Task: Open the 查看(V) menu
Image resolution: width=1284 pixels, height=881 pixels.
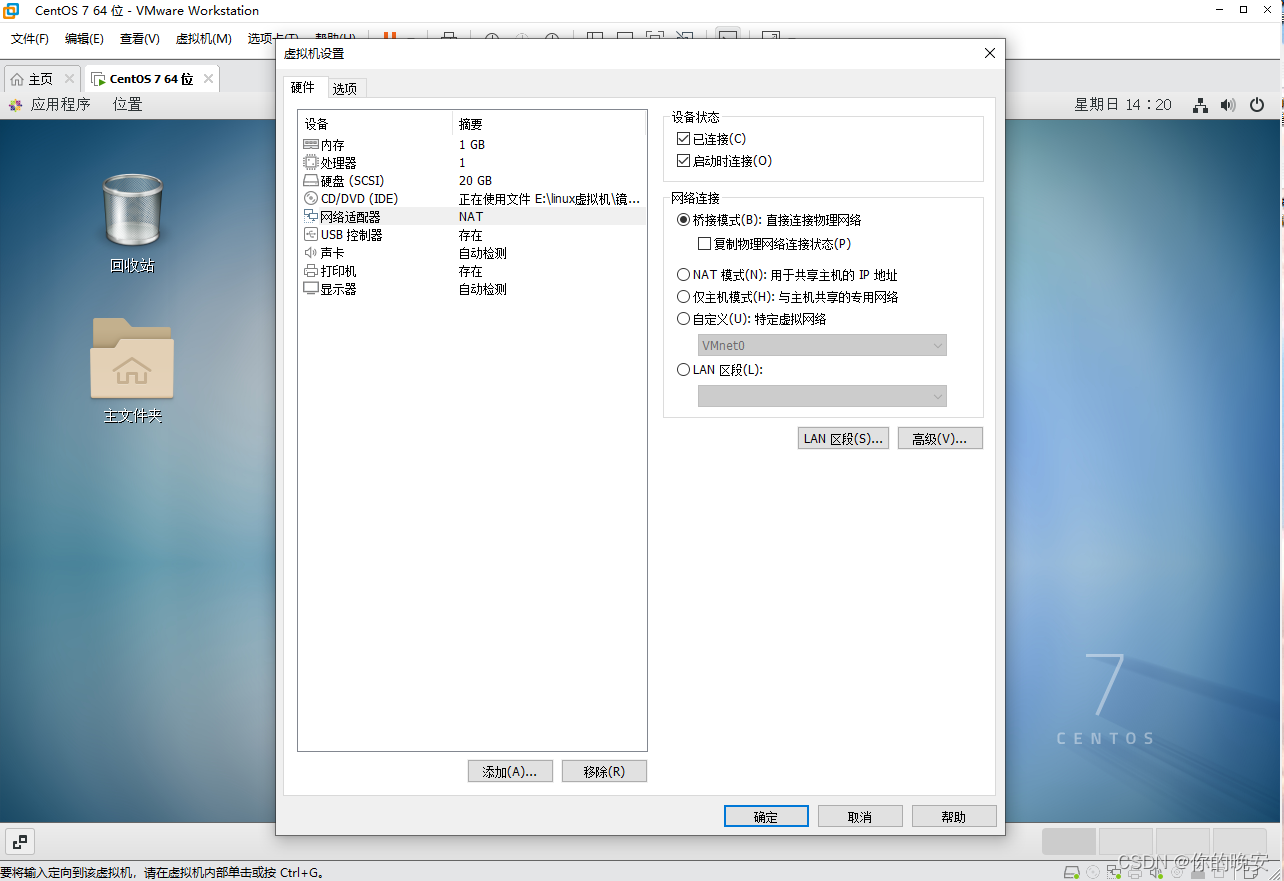Action: pos(140,39)
